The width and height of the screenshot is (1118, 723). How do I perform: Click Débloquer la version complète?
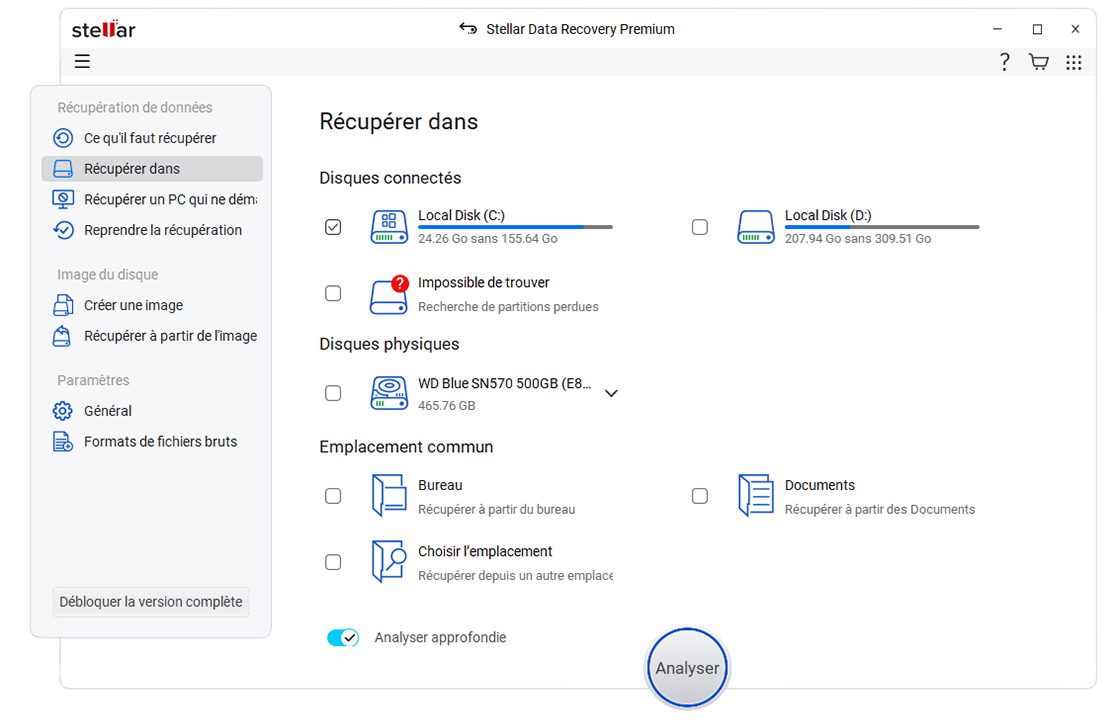150,602
